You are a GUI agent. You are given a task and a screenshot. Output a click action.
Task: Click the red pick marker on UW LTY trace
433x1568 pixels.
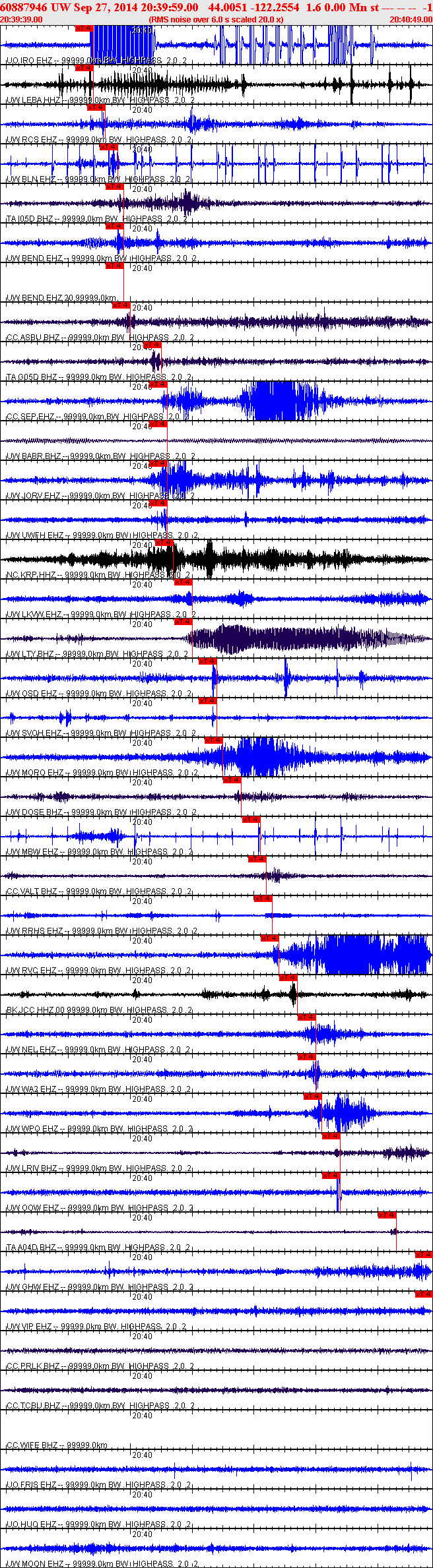(x=183, y=622)
